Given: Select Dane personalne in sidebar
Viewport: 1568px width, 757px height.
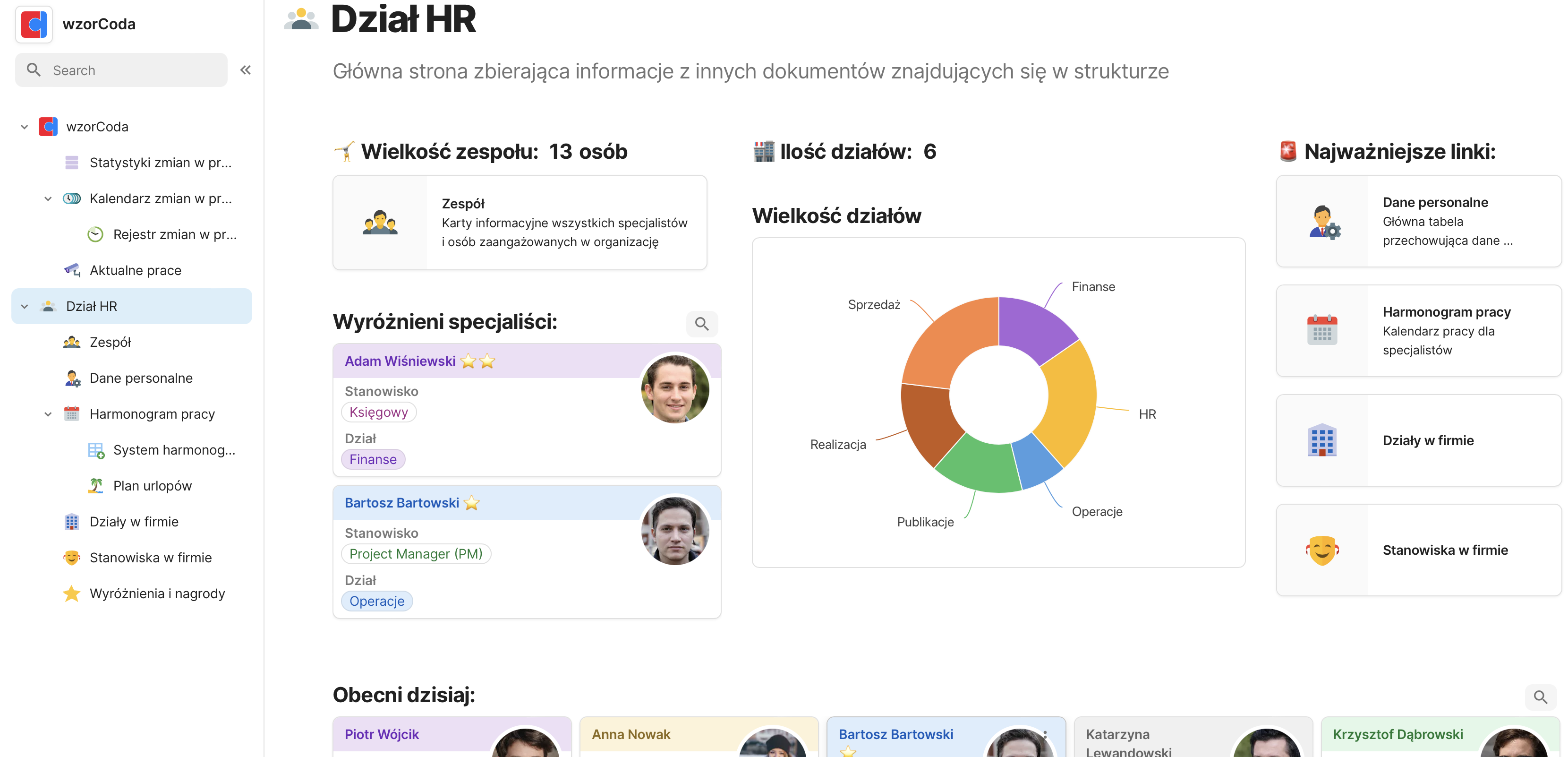Looking at the screenshot, I should point(141,378).
